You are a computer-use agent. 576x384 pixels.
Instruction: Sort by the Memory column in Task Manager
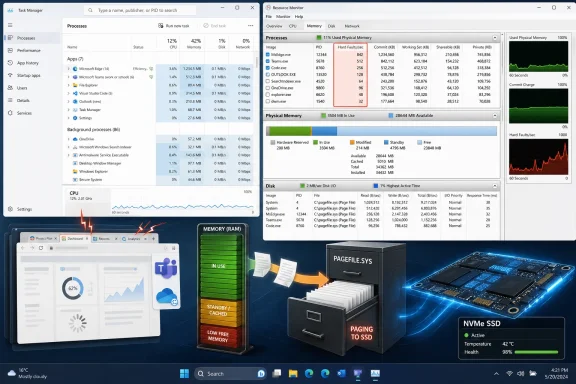click(192, 43)
